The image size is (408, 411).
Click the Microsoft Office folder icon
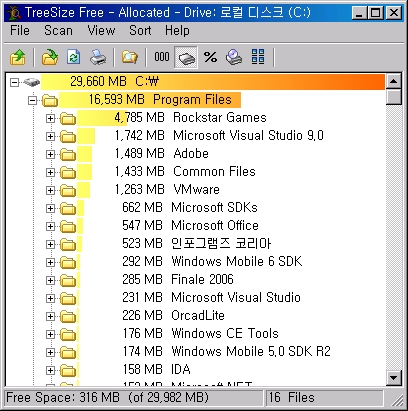point(68,226)
